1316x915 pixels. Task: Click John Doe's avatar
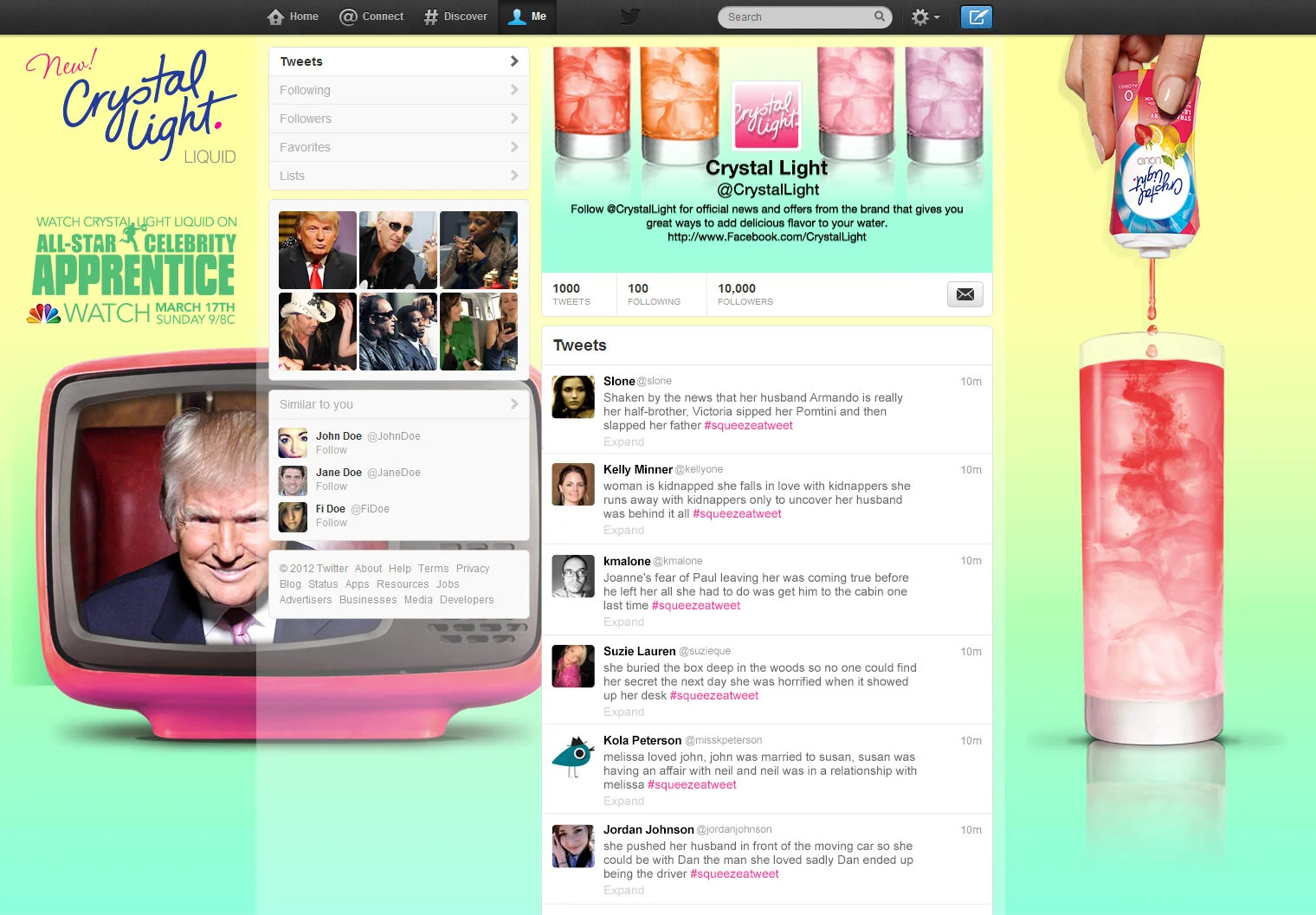[293, 442]
